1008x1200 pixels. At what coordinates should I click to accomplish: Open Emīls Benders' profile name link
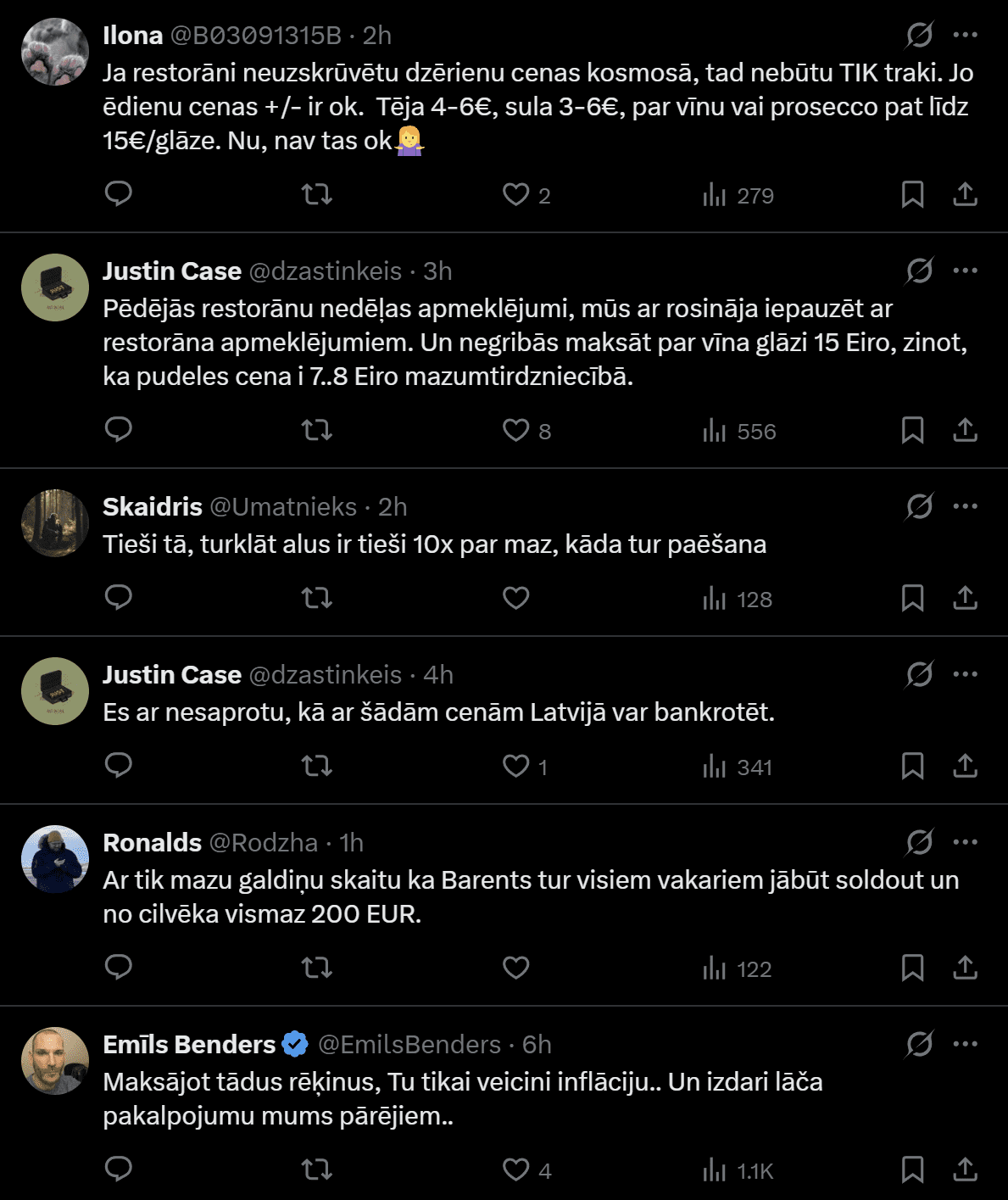coord(189,1044)
